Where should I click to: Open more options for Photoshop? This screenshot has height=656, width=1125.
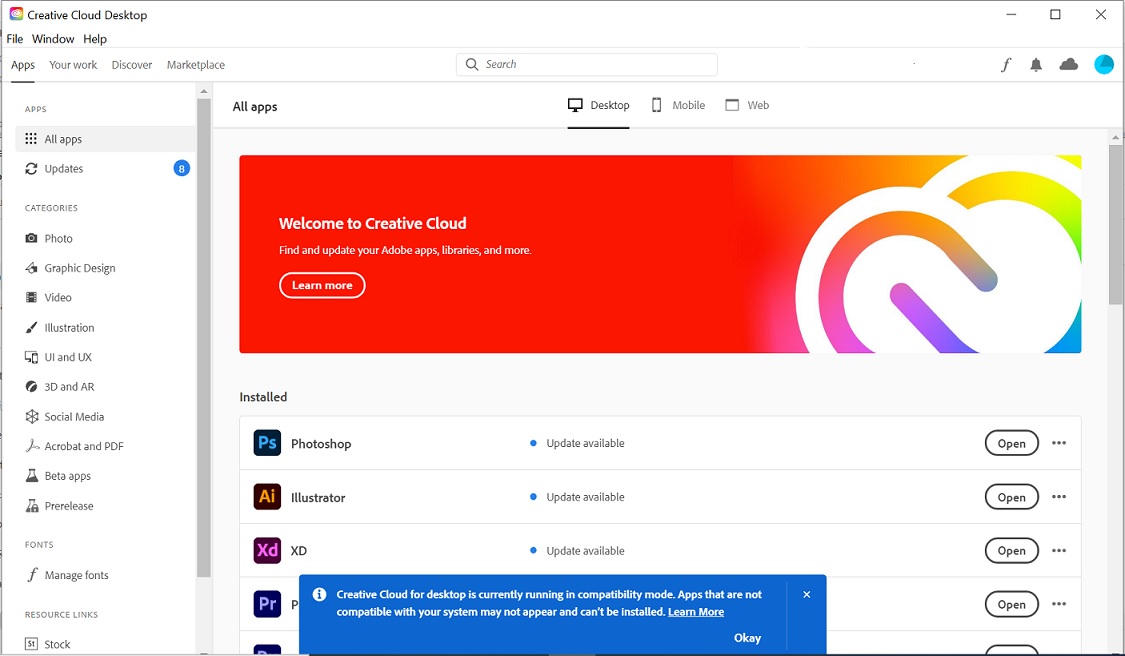(1059, 443)
